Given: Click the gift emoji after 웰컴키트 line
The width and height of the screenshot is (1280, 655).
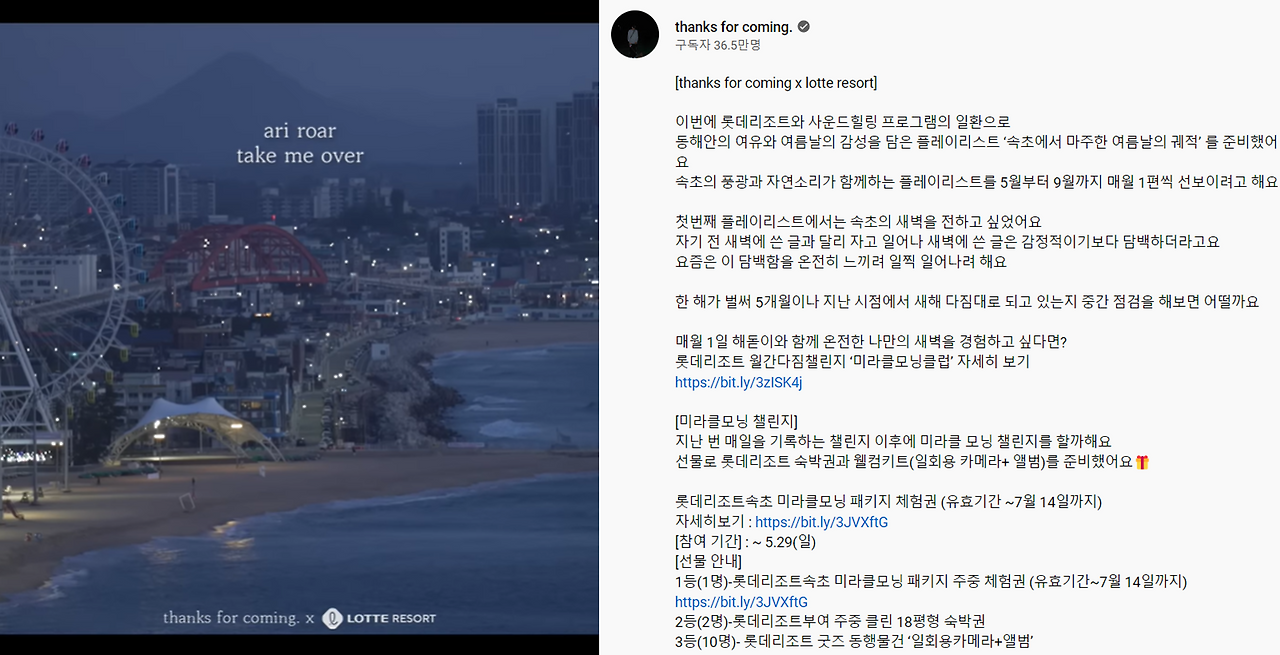Looking at the screenshot, I should click(1143, 462).
